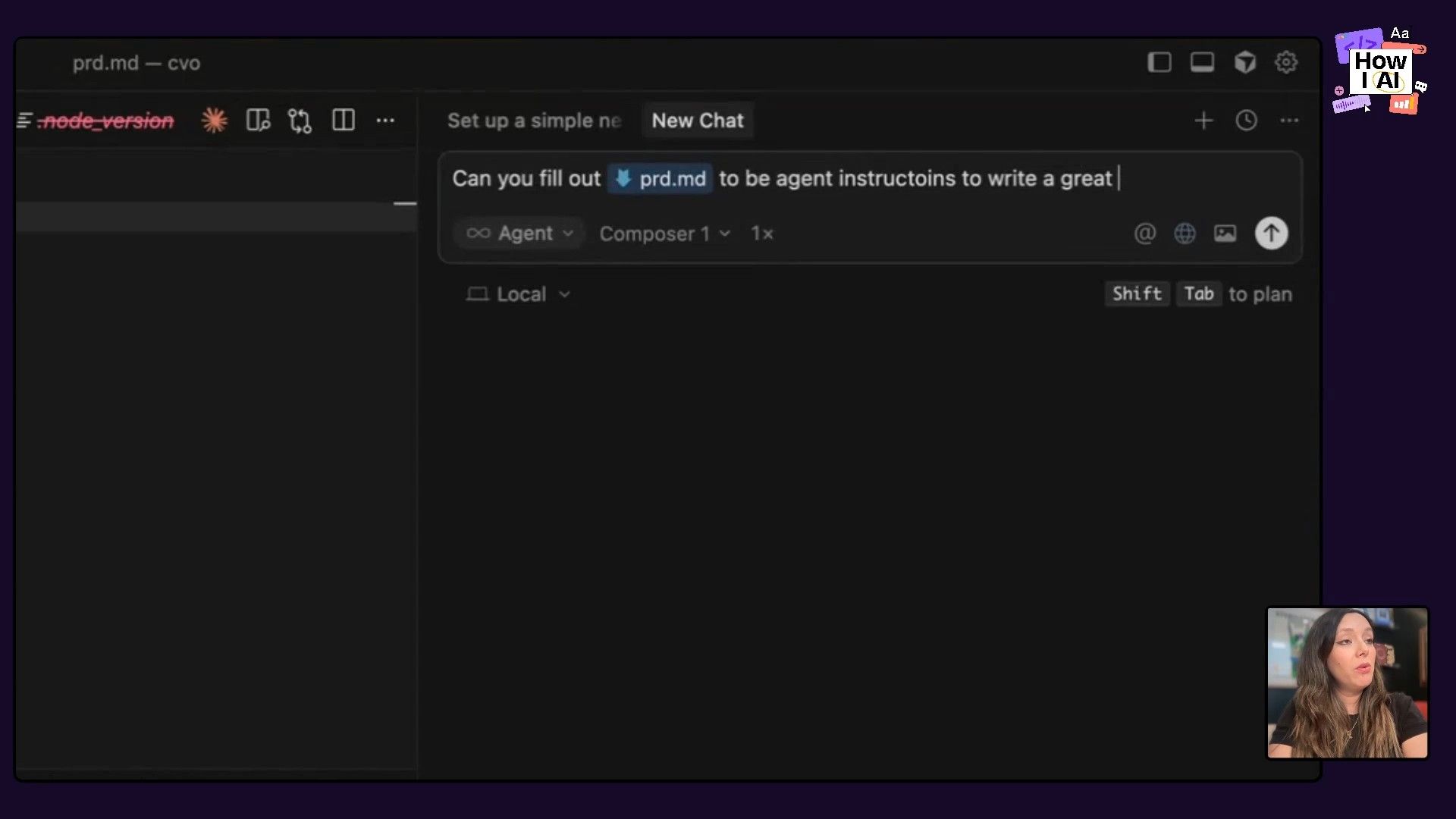Click the 'to plan' hint text
This screenshot has height=819, width=1456.
pos(1260,294)
